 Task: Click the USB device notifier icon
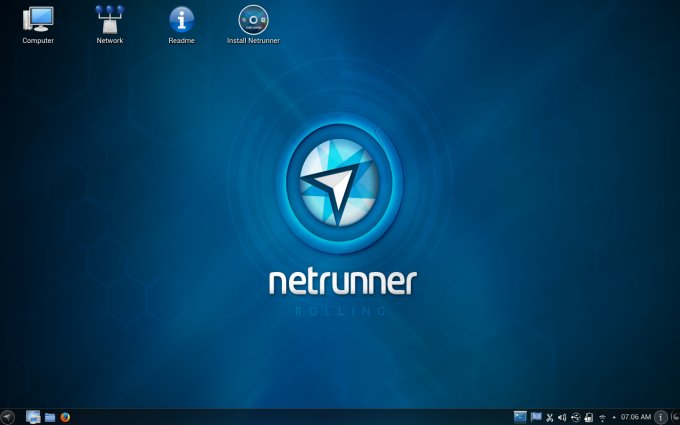(x=575, y=418)
